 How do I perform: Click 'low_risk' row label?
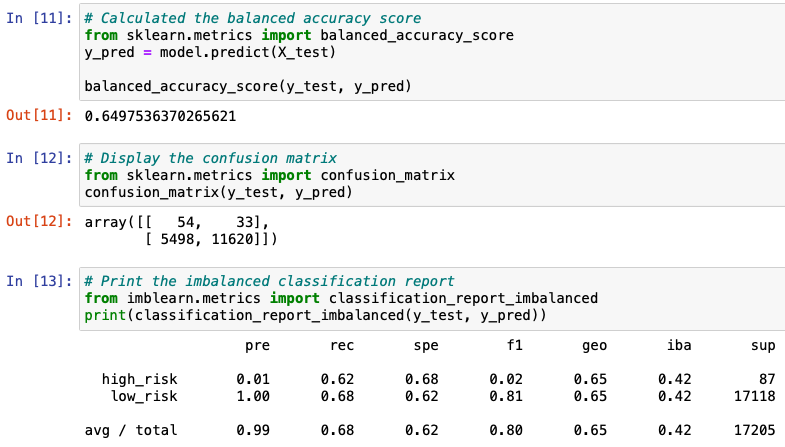(144, 396)
